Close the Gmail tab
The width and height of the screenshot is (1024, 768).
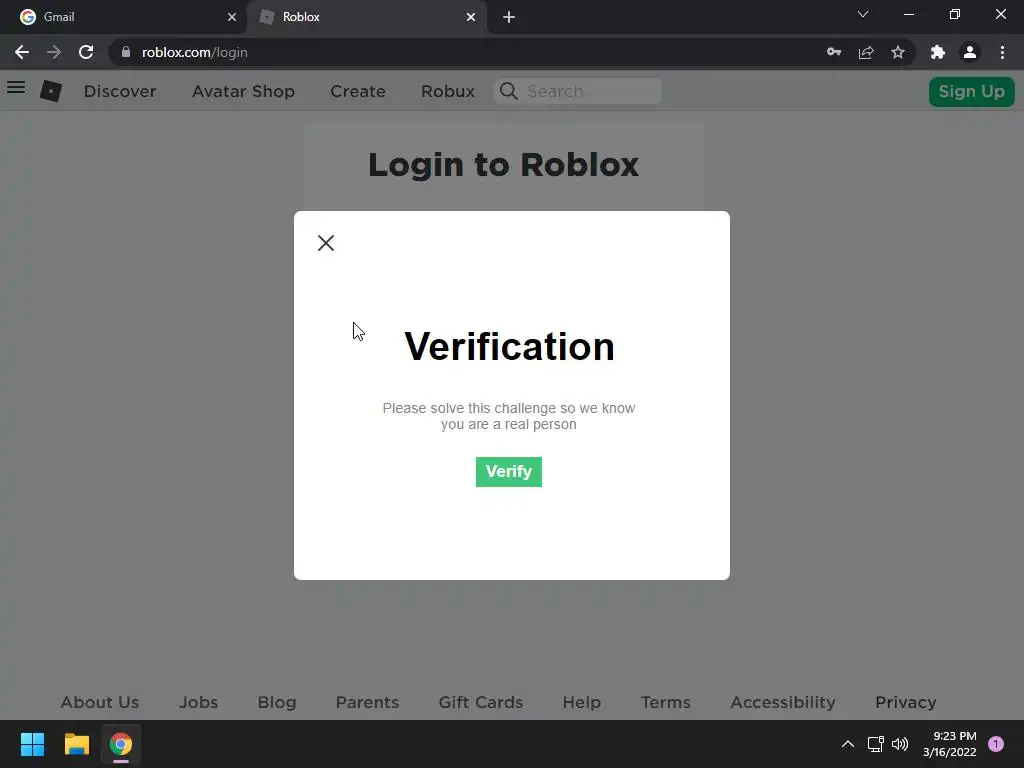pyautogui.click(x=232, y=17)
